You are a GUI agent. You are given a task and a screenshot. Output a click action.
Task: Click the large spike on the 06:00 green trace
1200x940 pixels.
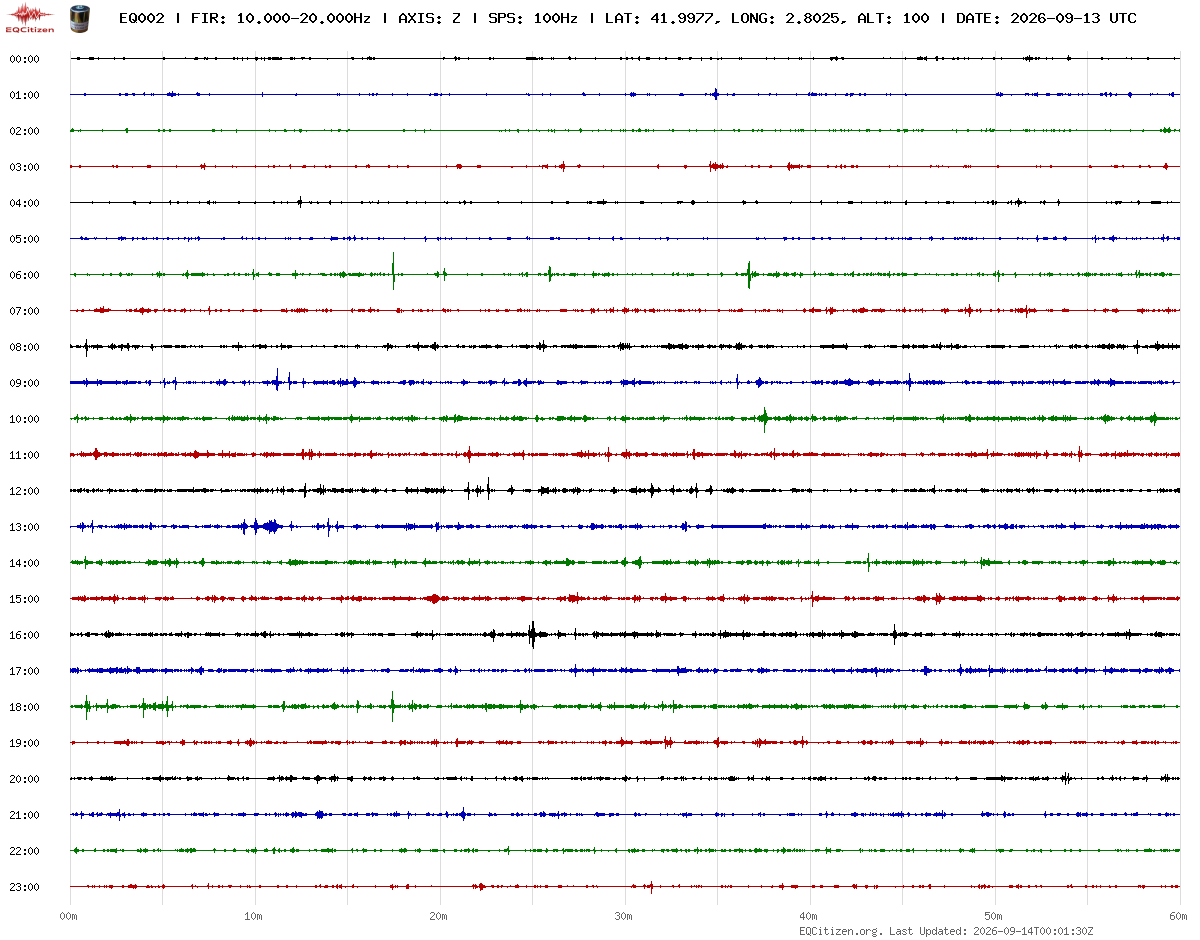pyautogui.click(x=393, y=271)
